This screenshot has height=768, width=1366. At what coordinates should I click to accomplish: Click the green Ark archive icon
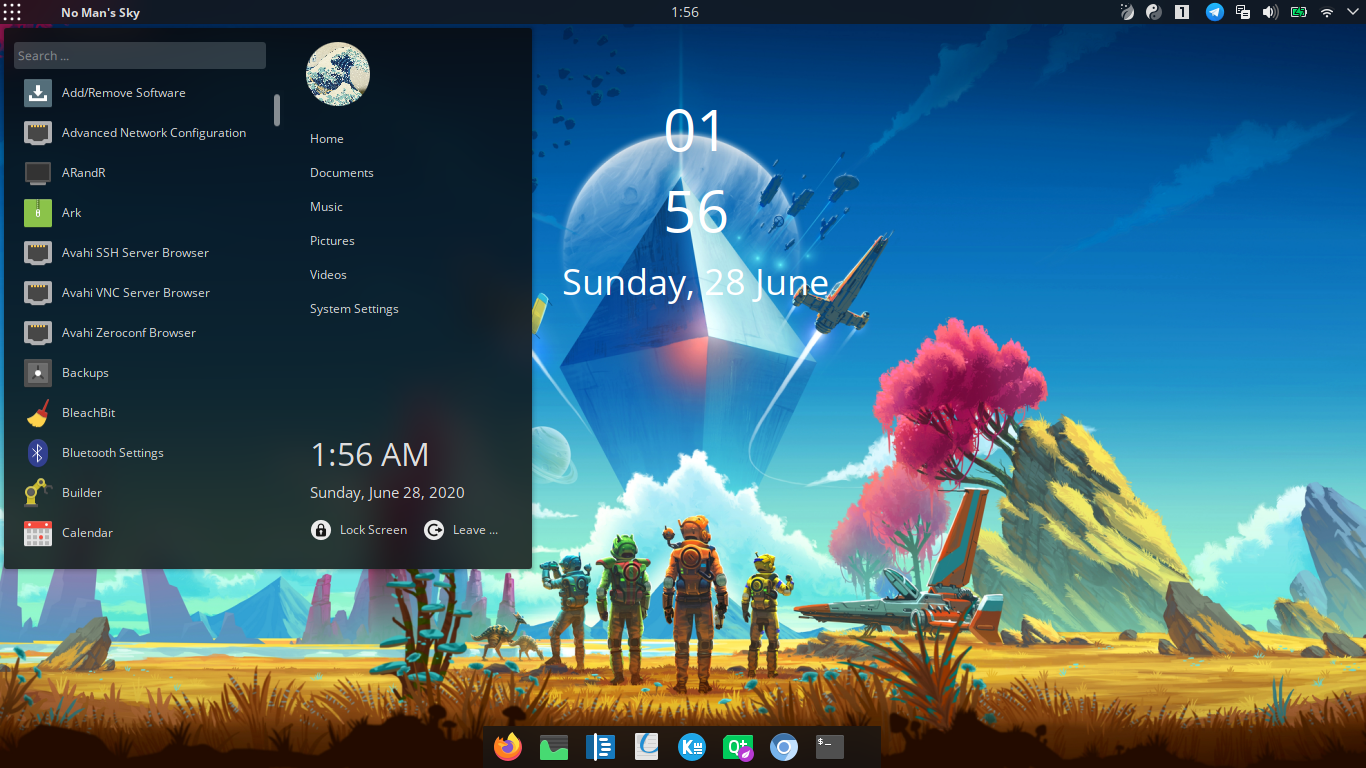(x=38, y=213)
